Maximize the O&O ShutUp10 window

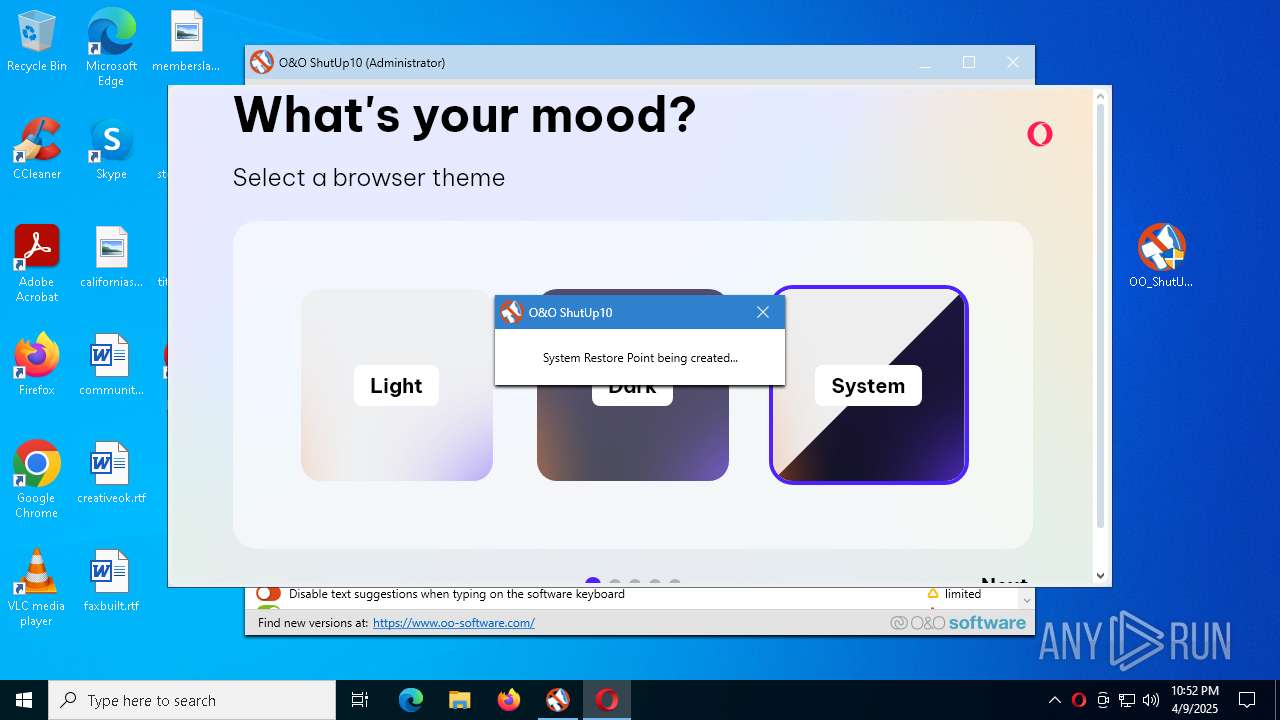pos(969,62)
